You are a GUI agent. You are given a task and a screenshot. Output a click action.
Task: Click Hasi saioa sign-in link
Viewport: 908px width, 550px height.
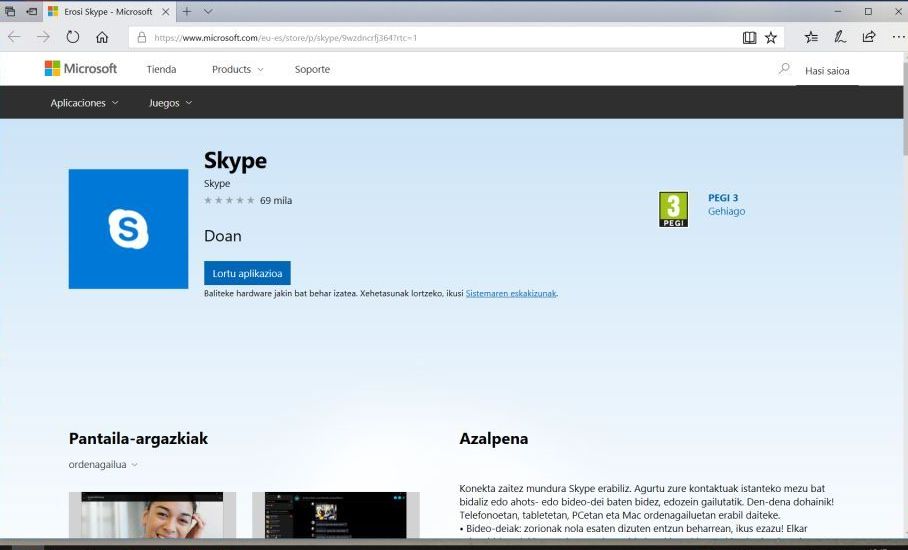[x=827, y=71]
